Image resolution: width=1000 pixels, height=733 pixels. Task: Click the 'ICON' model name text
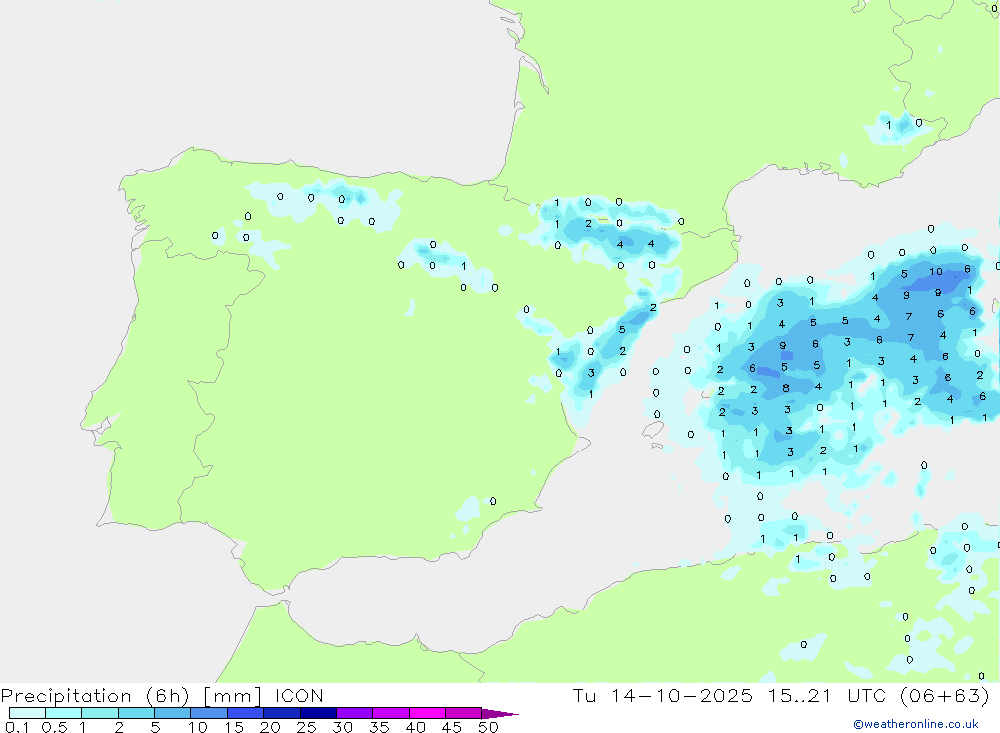[x=299, y=695]
